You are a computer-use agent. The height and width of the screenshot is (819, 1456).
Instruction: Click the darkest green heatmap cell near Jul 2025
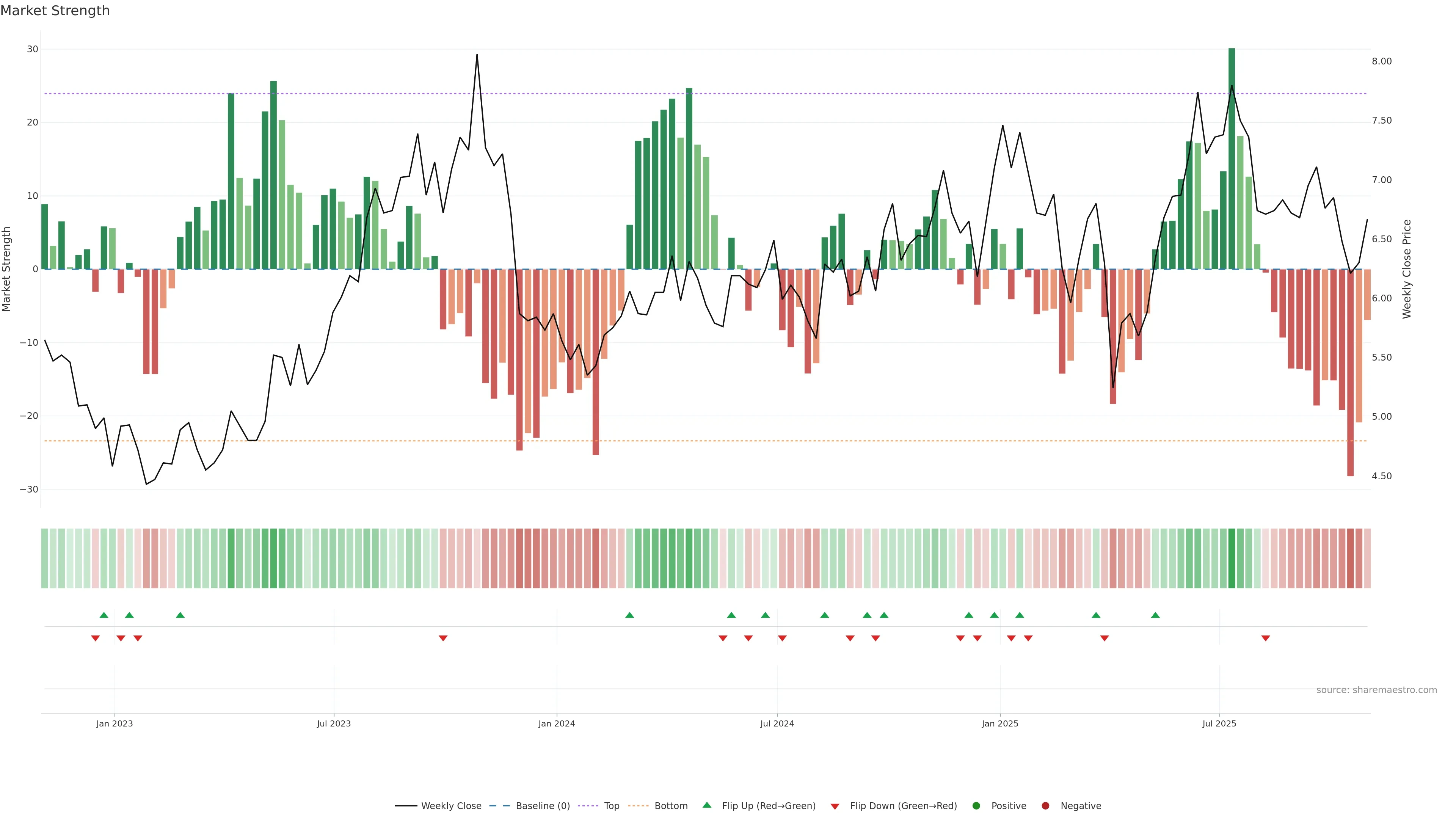(1232, 558)
